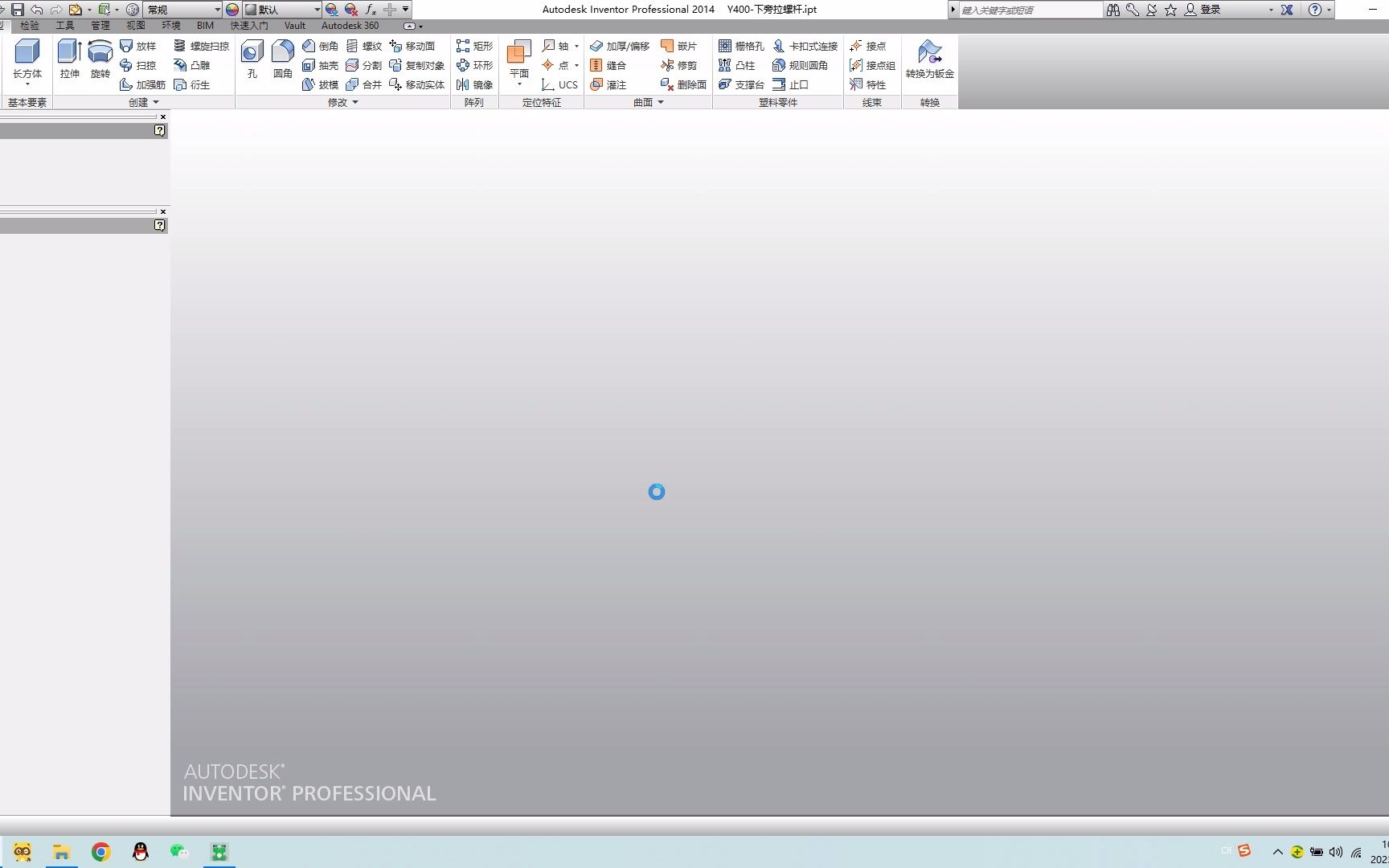
Task: Click the 登录 sign-in button
Action: [1203, 10]
